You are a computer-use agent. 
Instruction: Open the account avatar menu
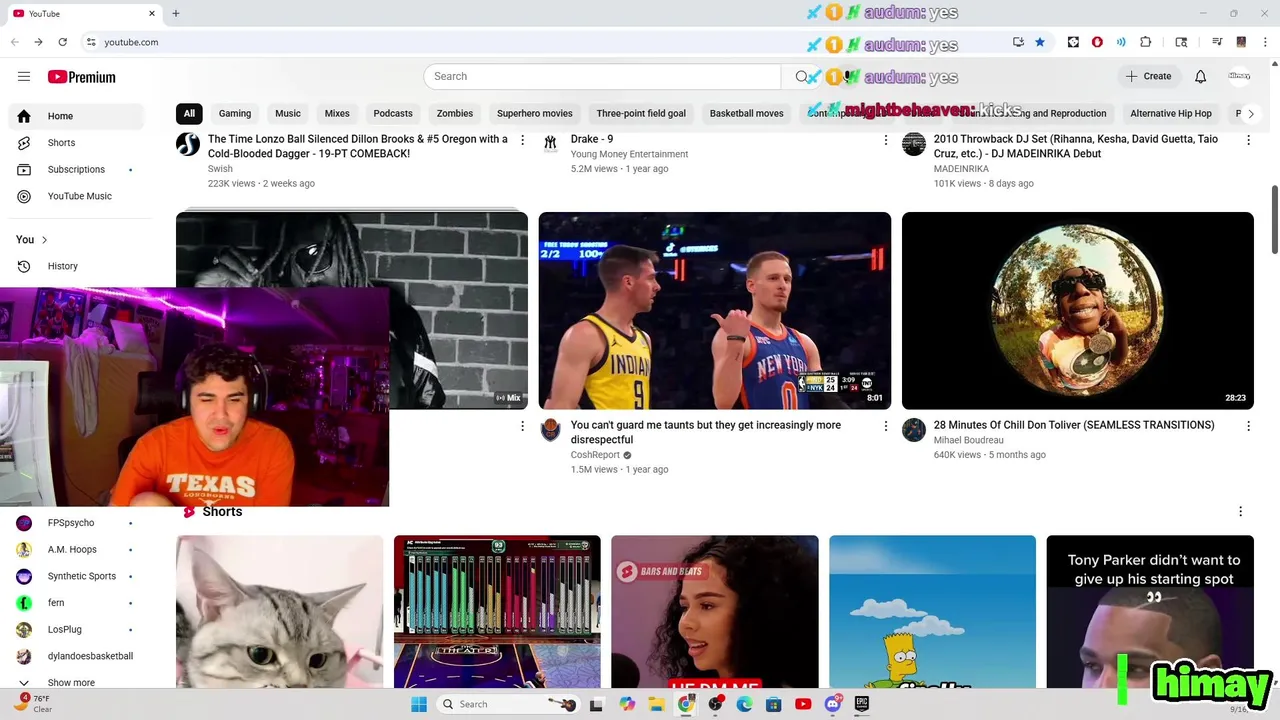coord(1239,76)
